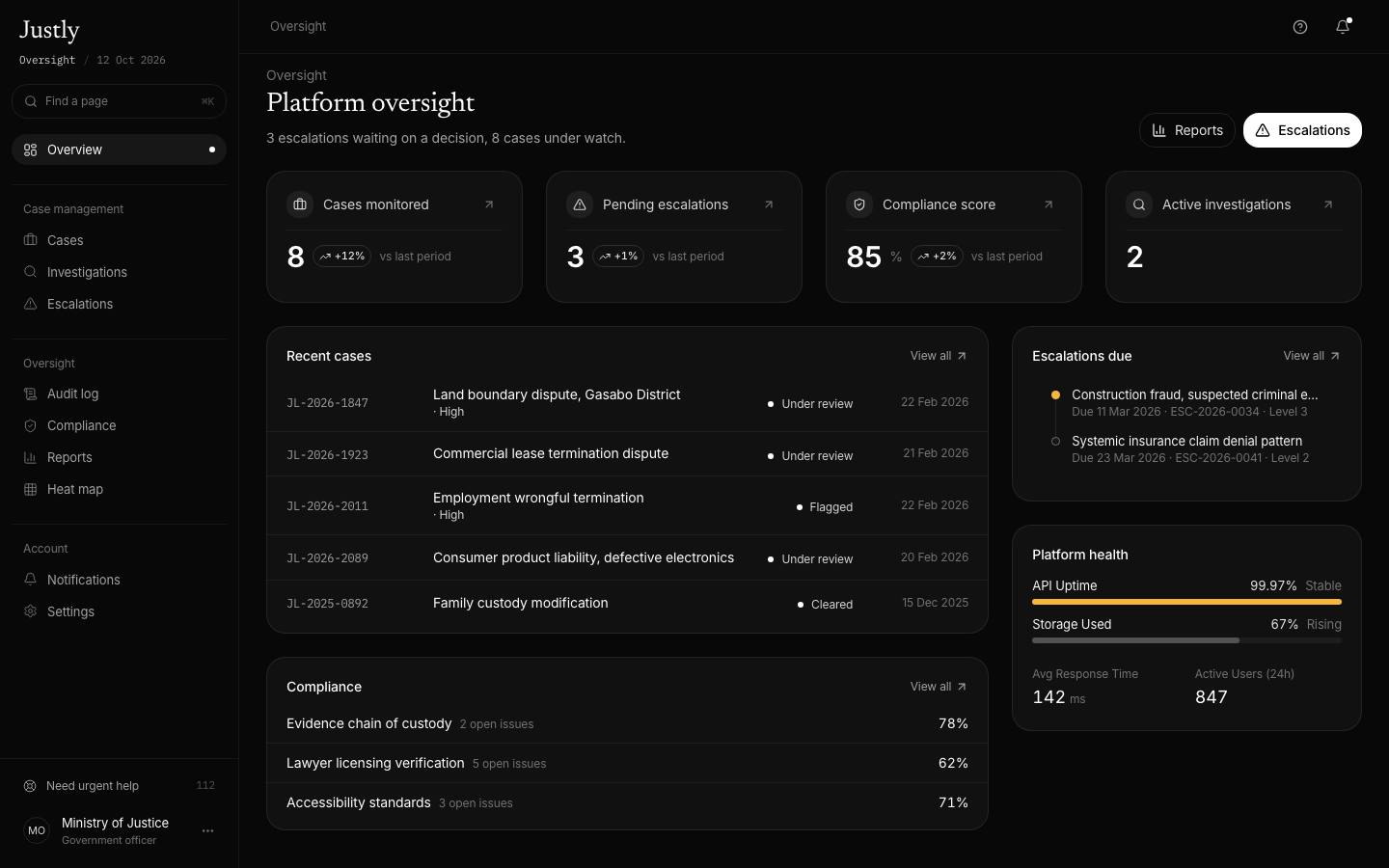The height and width of the screenshot is (868, 1389).
Task: Open the notifications bell in top bar
Action: (1343, 27)
